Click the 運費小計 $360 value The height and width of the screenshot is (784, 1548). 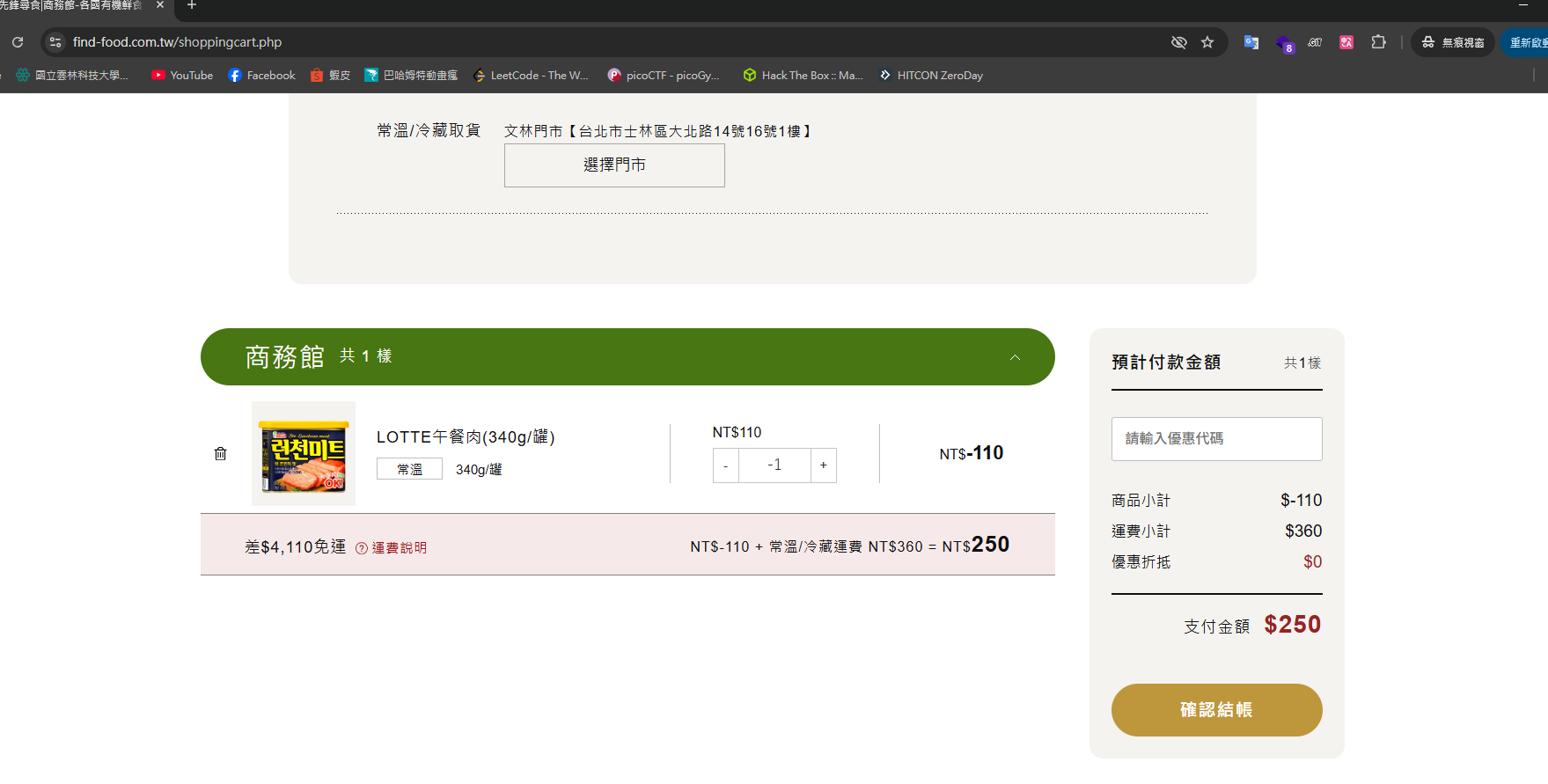1303,531
